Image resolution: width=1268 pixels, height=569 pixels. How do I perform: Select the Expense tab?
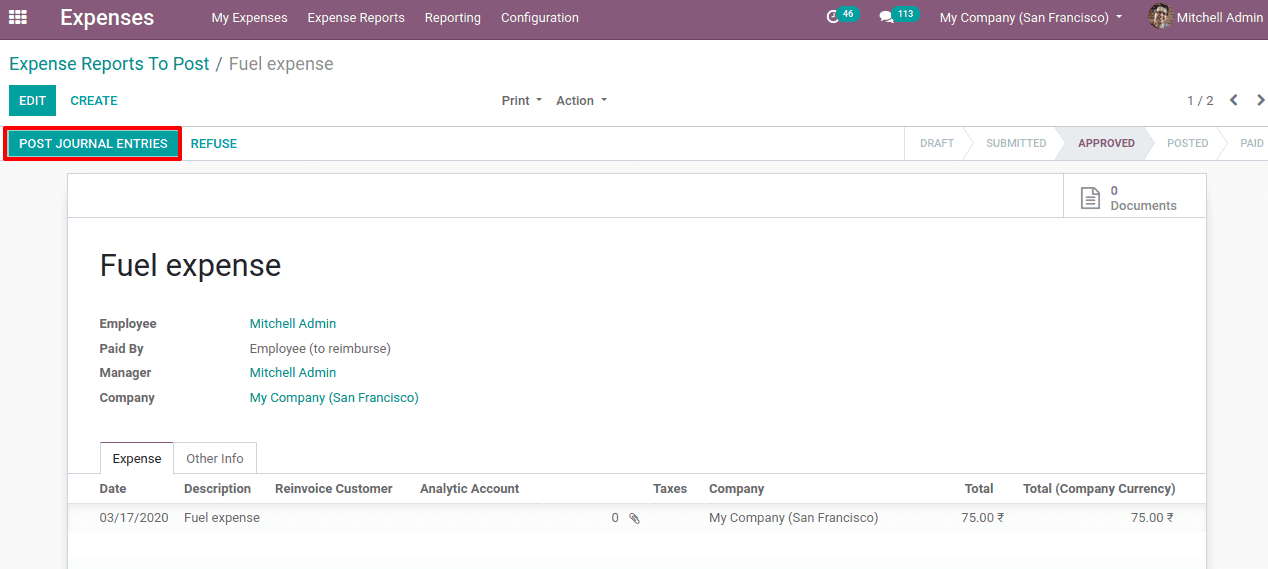(x=137, y=458)
